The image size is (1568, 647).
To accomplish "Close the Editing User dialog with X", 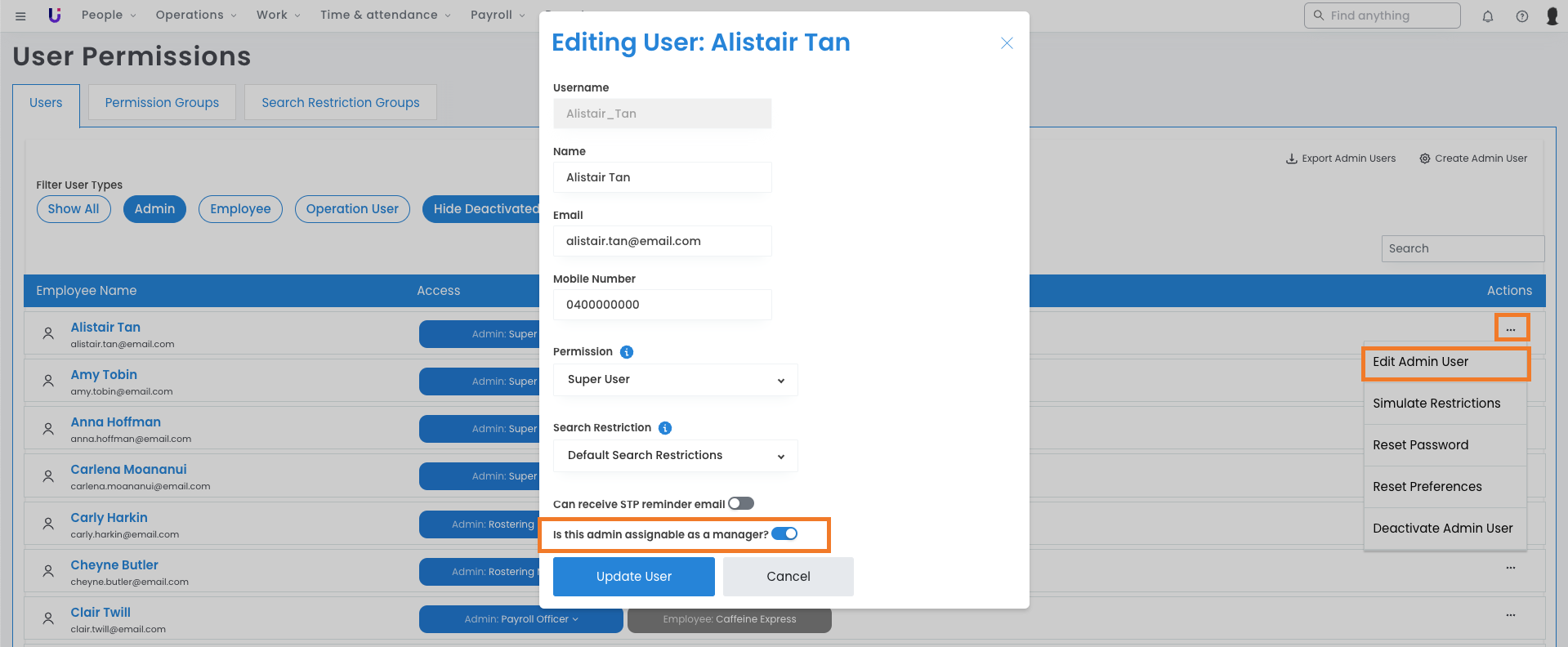I will [x=1007, y=43].
